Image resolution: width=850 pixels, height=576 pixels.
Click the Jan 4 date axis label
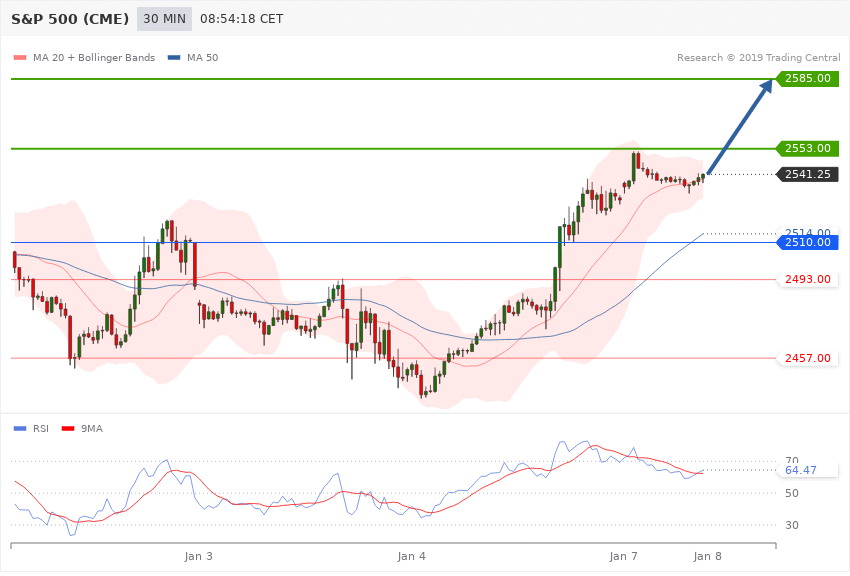[411, 556]
